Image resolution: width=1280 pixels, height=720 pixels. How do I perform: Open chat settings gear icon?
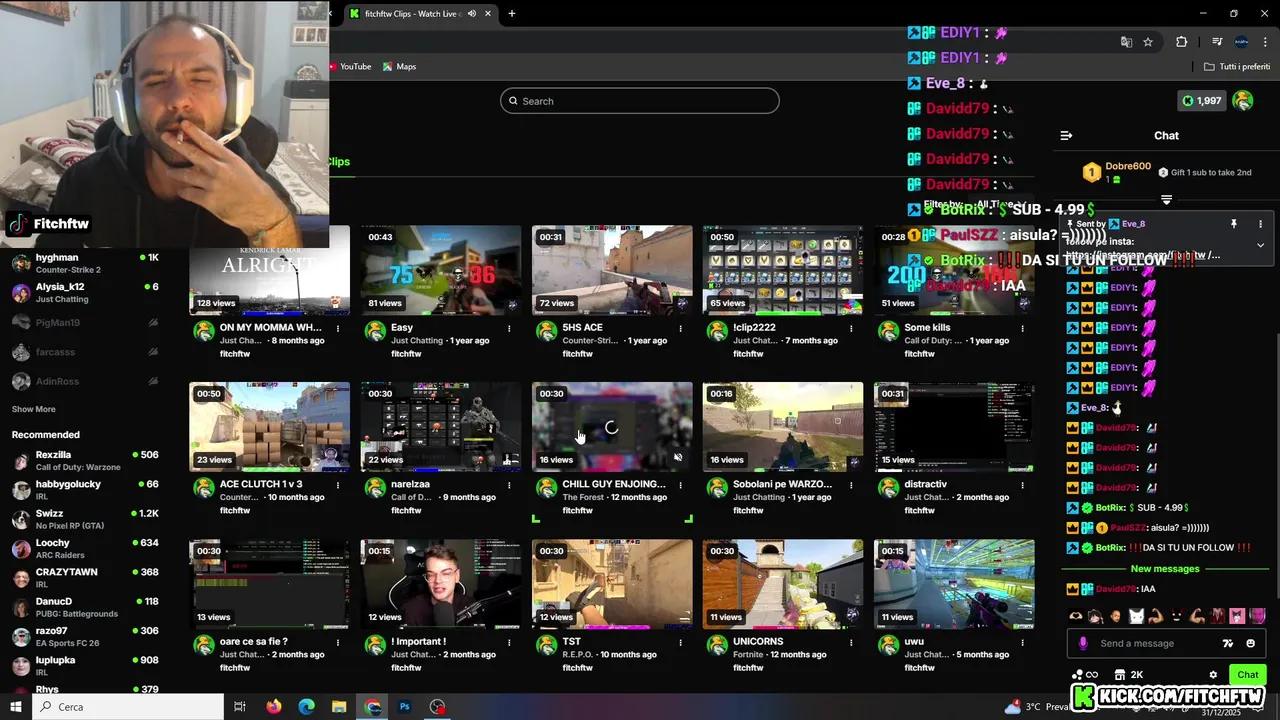tap(1213, 675)
